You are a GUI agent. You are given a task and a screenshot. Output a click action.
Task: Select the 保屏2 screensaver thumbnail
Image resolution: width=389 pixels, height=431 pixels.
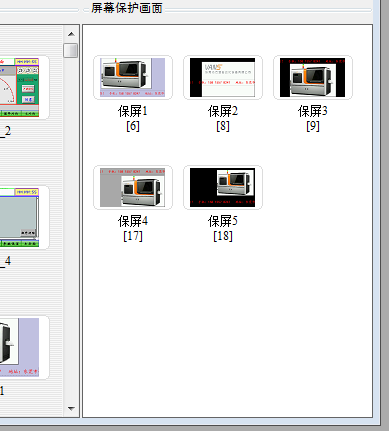click(223, 77)
